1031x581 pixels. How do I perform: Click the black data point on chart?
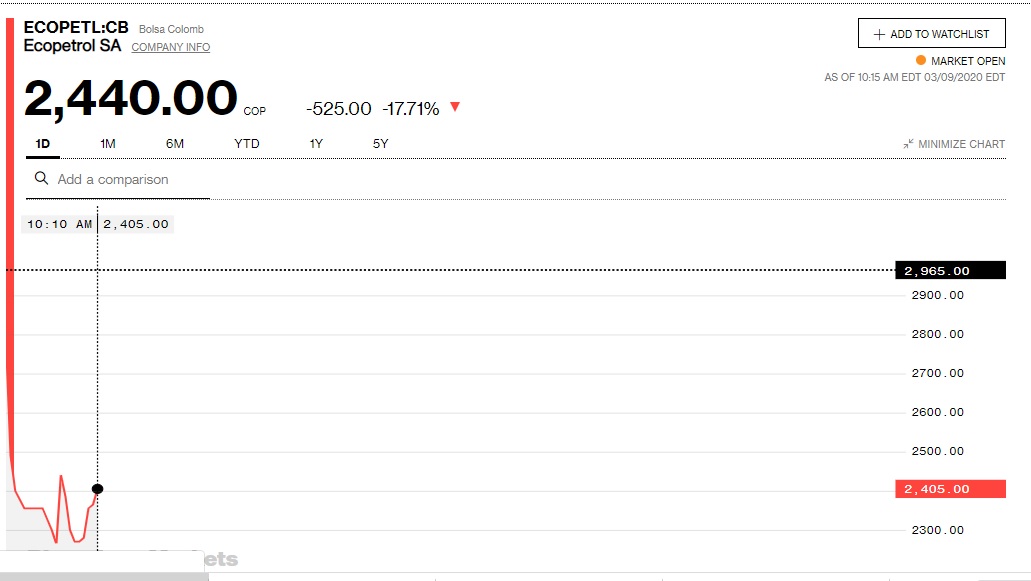coord(97,489)
